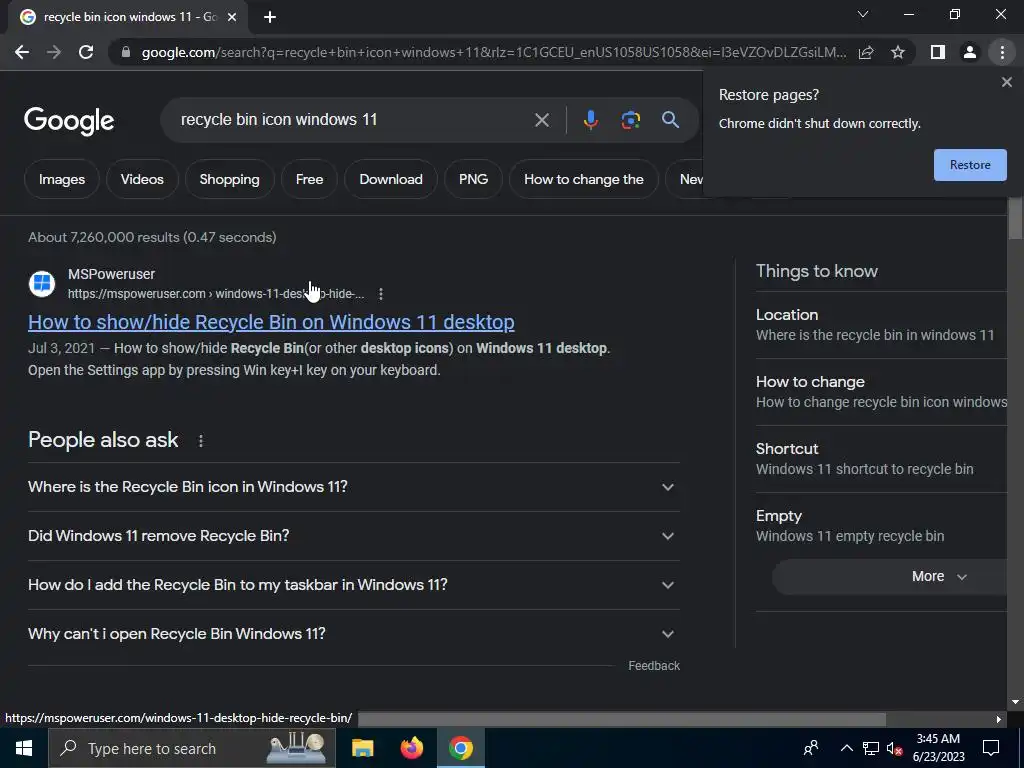Viewport: 1024px width, 768px height.
Task: Filter results by Videos
Action: point(142,179)
